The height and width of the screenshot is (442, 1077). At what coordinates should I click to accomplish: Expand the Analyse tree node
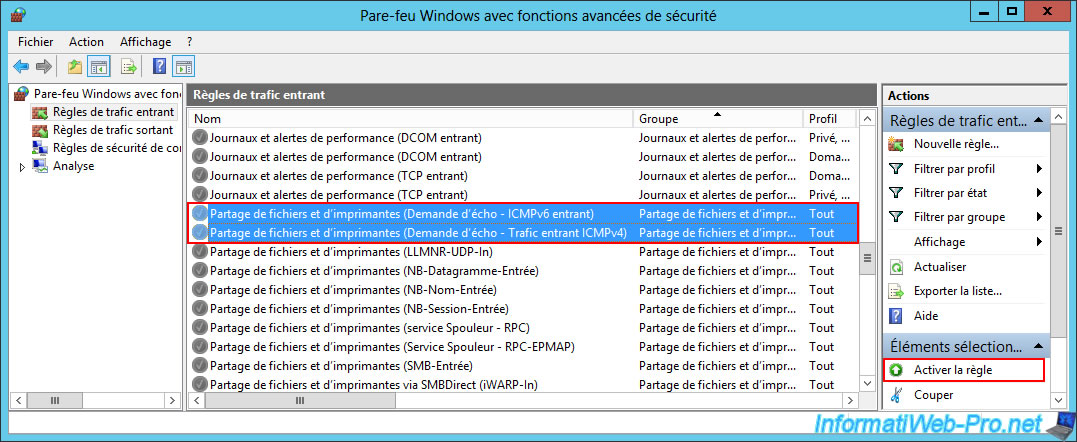tap(22, 166)
